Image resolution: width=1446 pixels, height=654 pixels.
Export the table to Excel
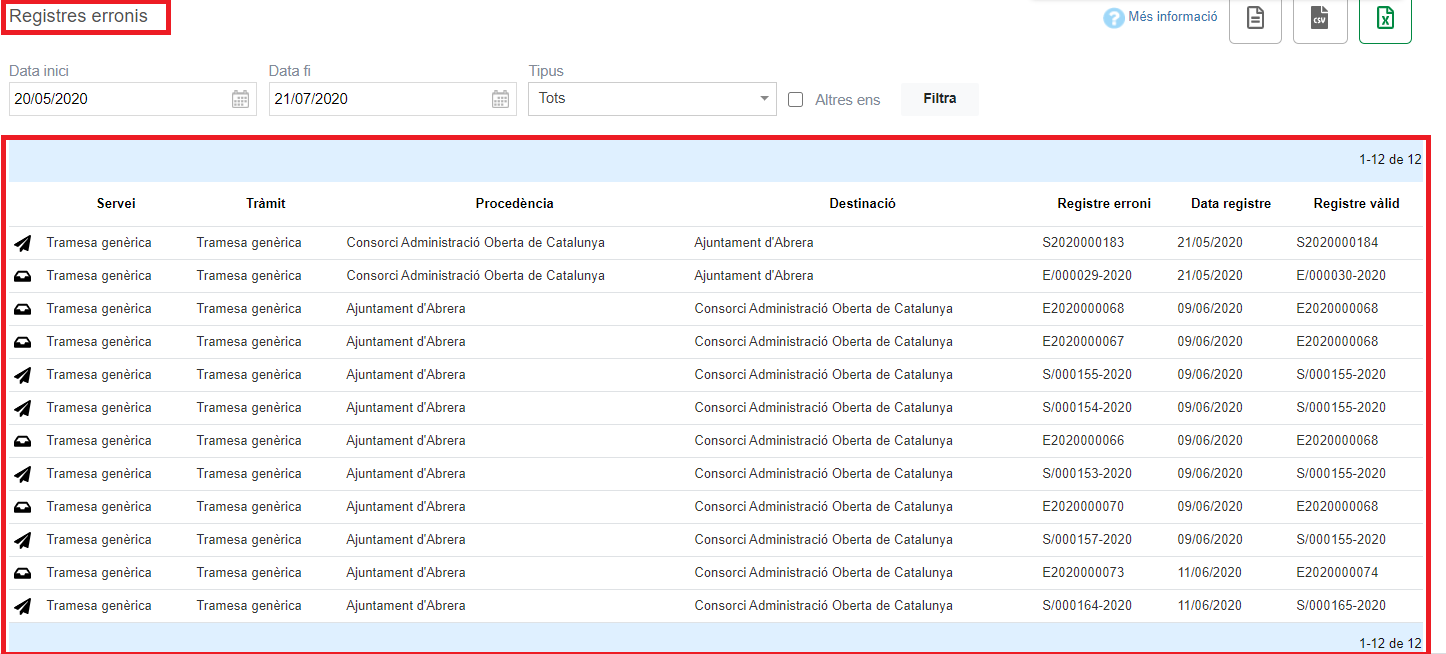pos(1385,19)
